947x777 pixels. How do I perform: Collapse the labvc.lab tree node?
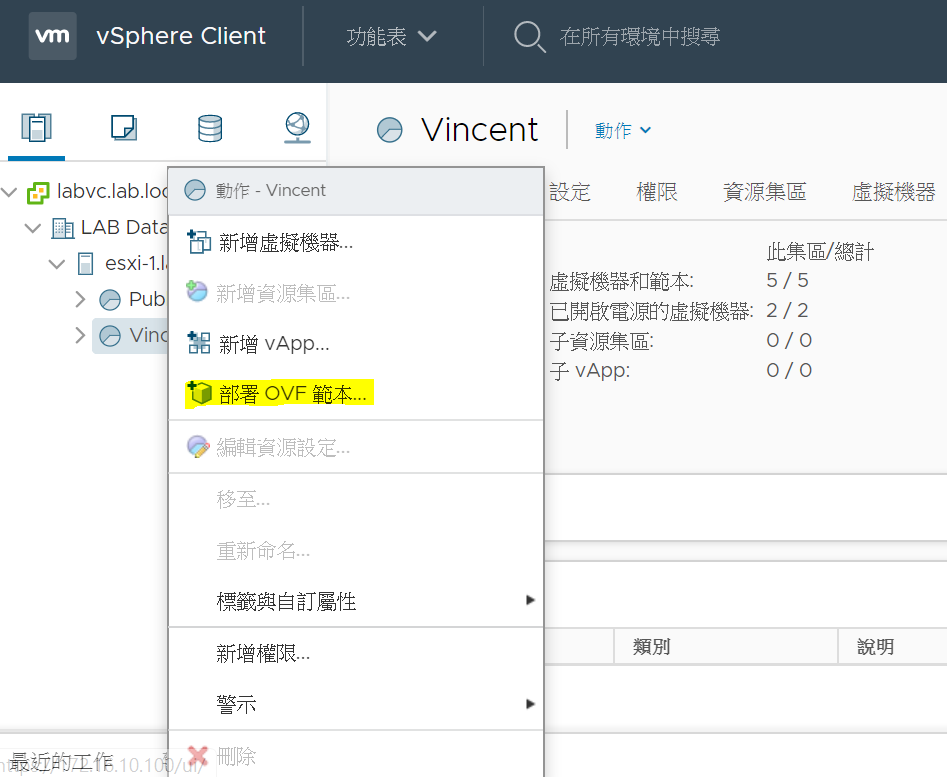point(9,193)
